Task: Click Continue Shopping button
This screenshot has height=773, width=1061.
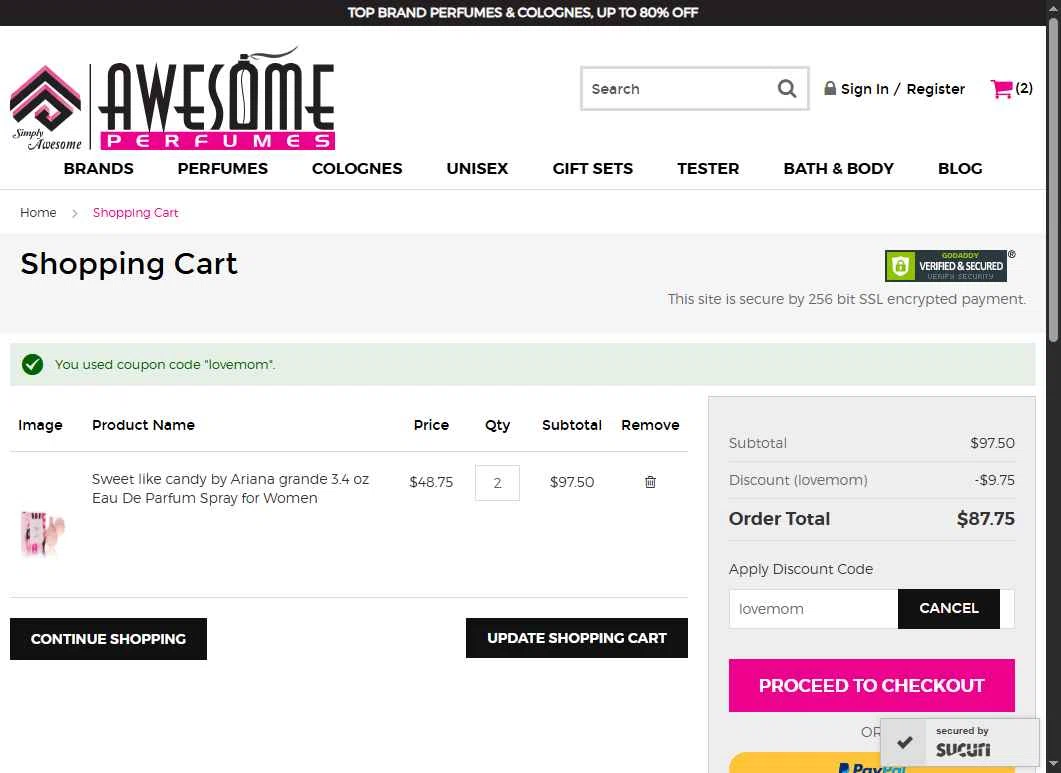Action: point(108,638)
